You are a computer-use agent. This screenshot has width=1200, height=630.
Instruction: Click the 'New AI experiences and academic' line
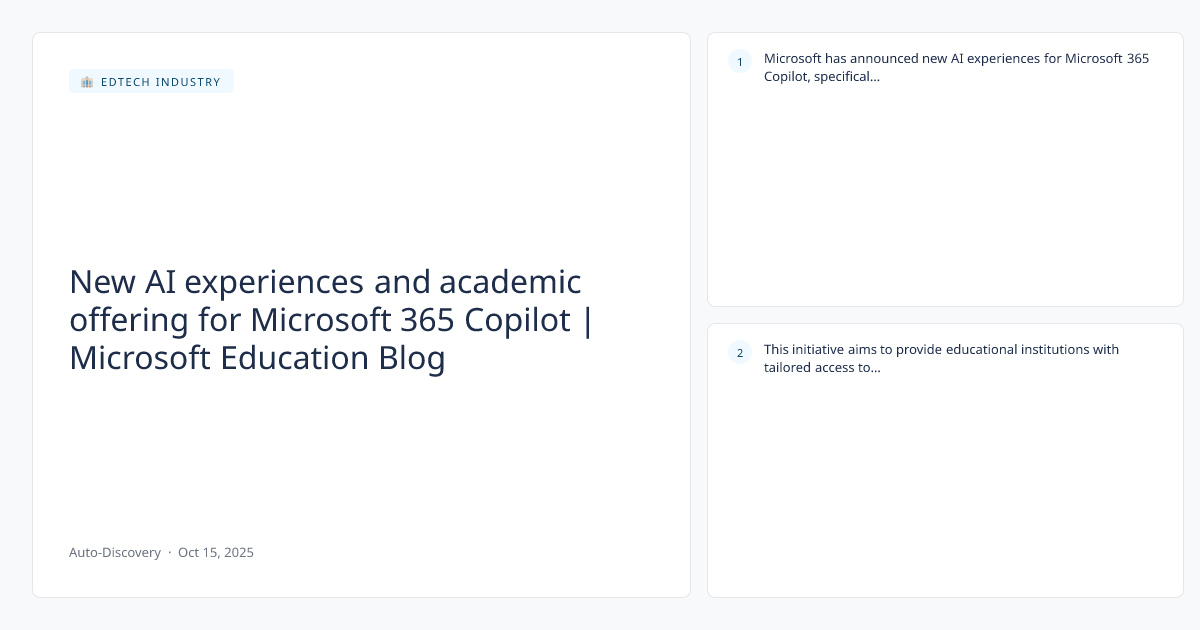click(325, 282)
